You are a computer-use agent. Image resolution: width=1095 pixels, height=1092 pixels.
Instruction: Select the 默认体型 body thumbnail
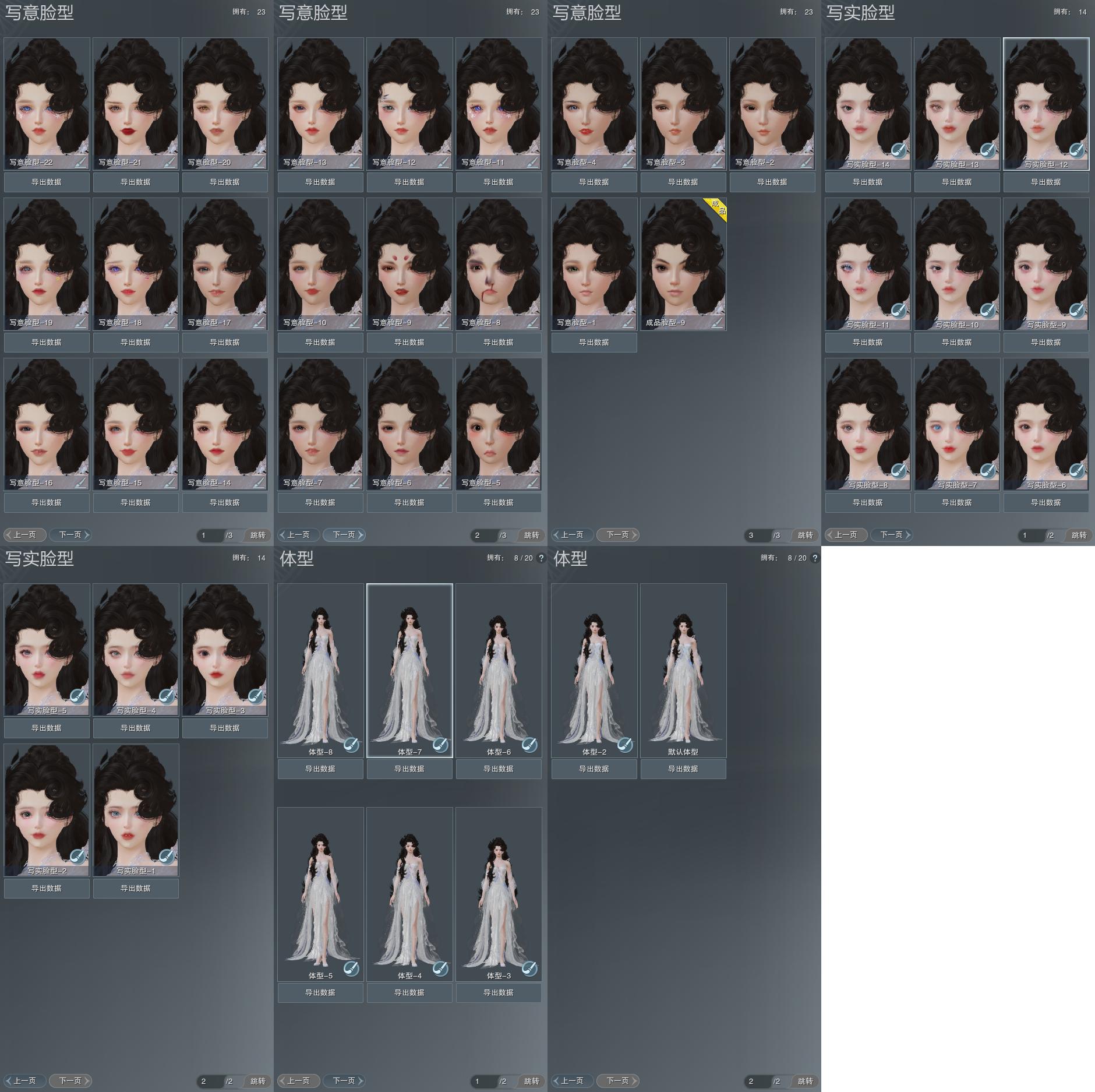pyautogui.click(x=683, y=670)
